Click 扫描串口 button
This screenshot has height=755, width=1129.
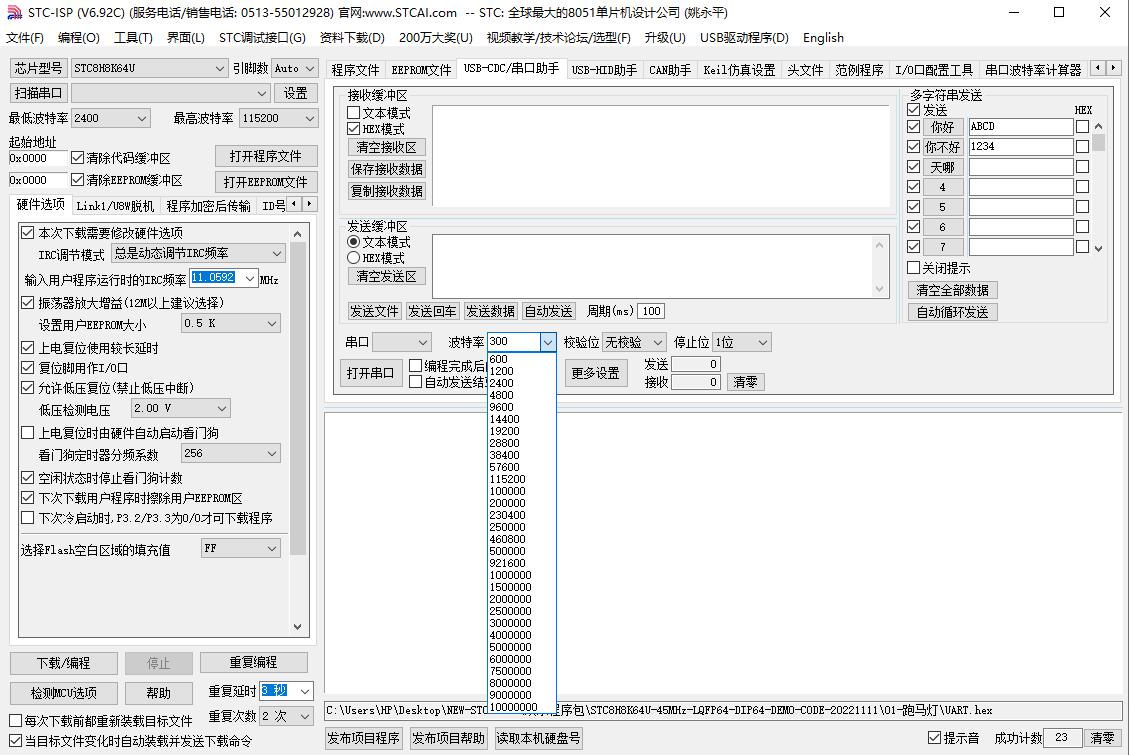[38, 93]
